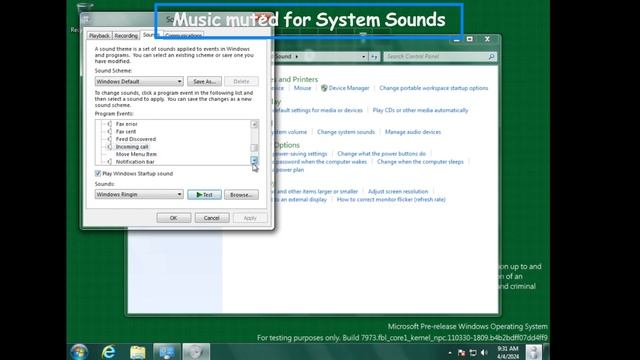The width and height of the screenshot is (640, 360).
Task: Select Incoming call event
Action: click(x=132, y=147)
